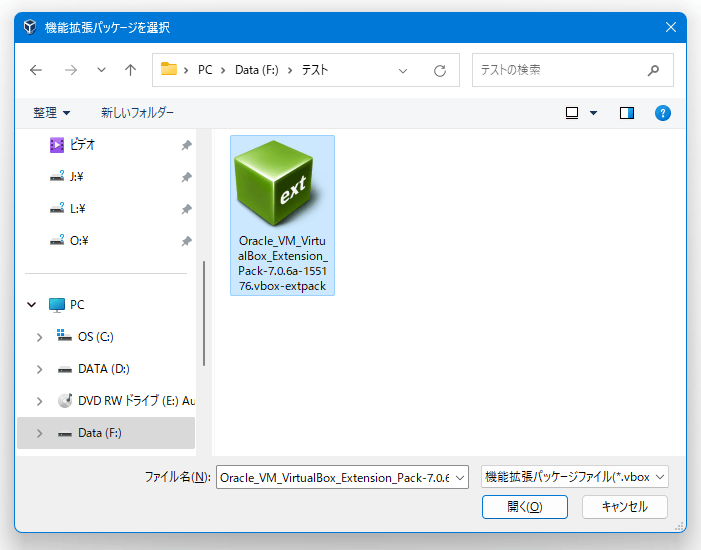
Task: Go forward using the right arrow
Action: coord(71,70)
